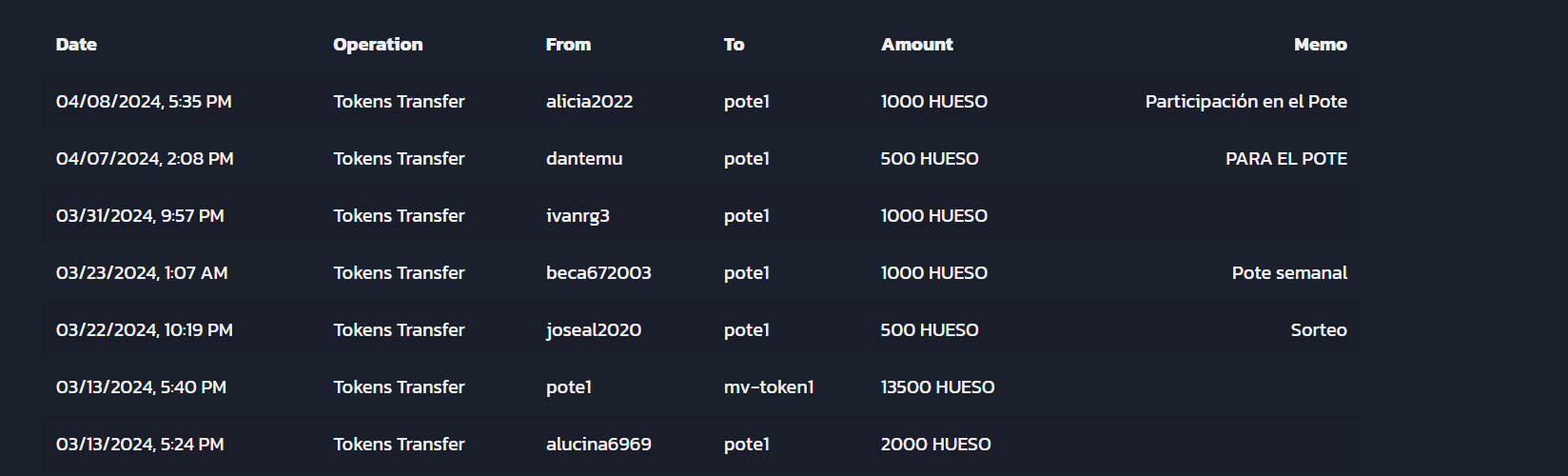Select the 04/08/2024, 5:35 PM date cell
The width and height of the screenshot is (1568, 476).
pyautogui.click(x=144, y=102)
